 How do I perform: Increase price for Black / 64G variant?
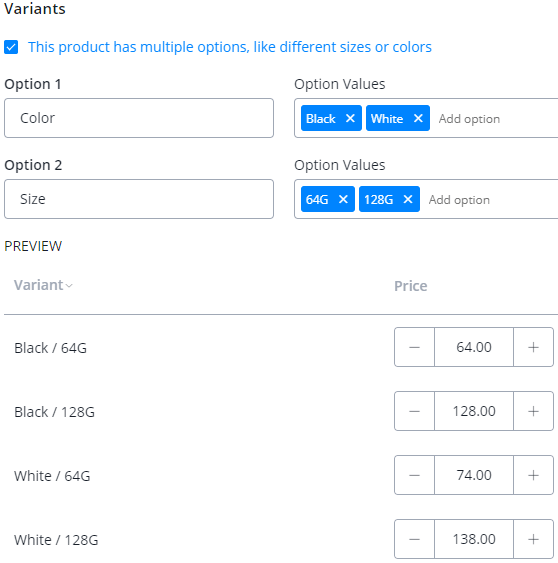(x=533, y=347)
